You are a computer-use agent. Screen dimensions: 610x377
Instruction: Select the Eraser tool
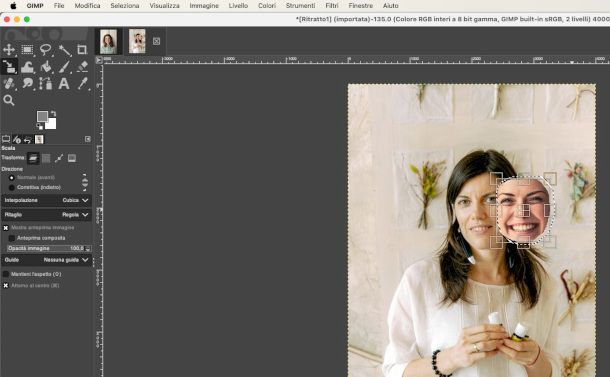coord(82,67)
